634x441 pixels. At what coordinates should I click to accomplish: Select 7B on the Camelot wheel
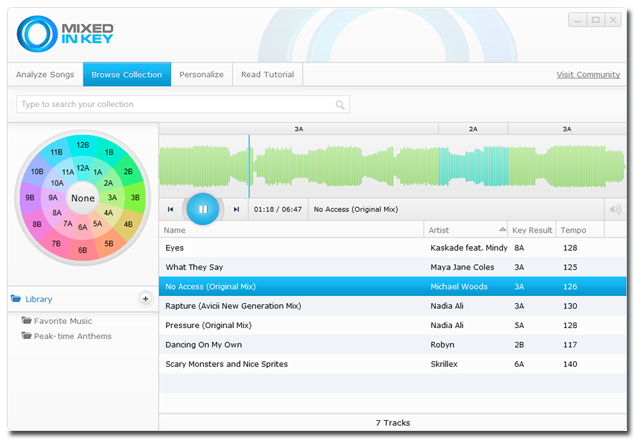tap(56, 243)
